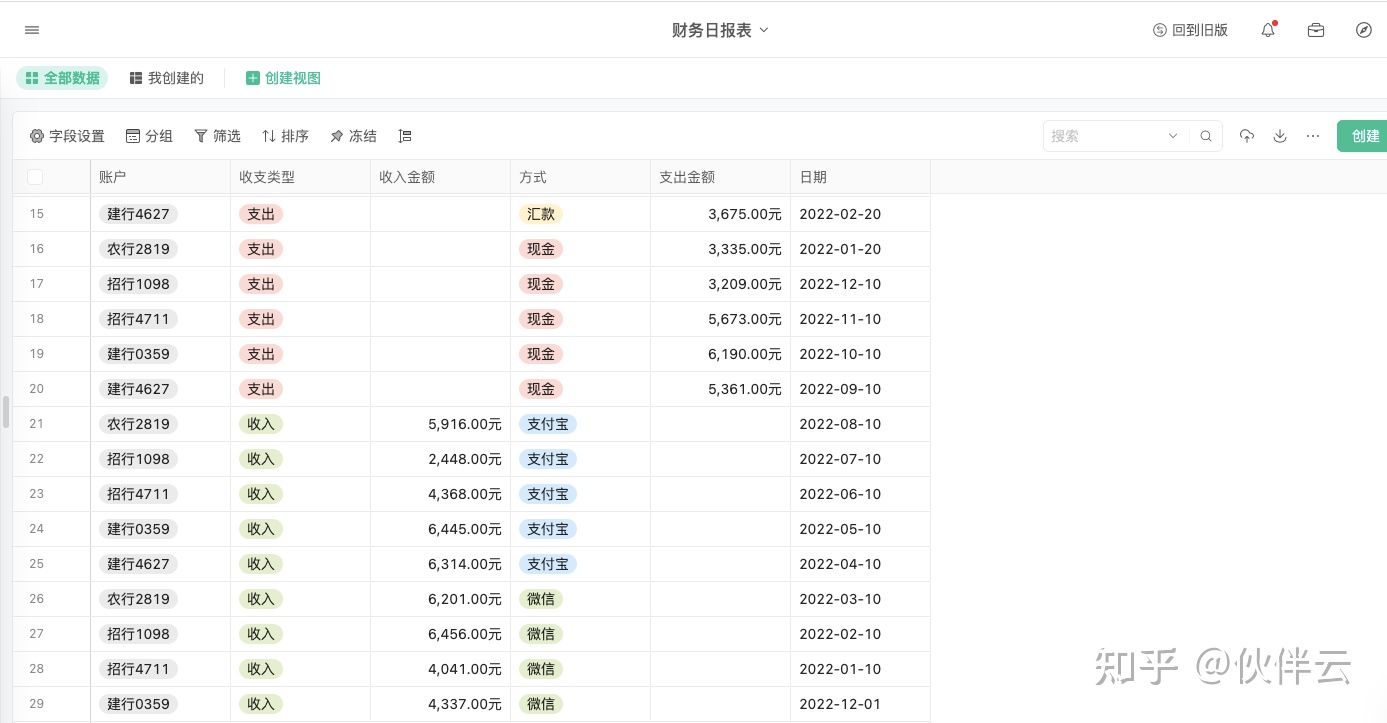
Task: Click amount 6,190.00元
Action: [x=745, y=354]
